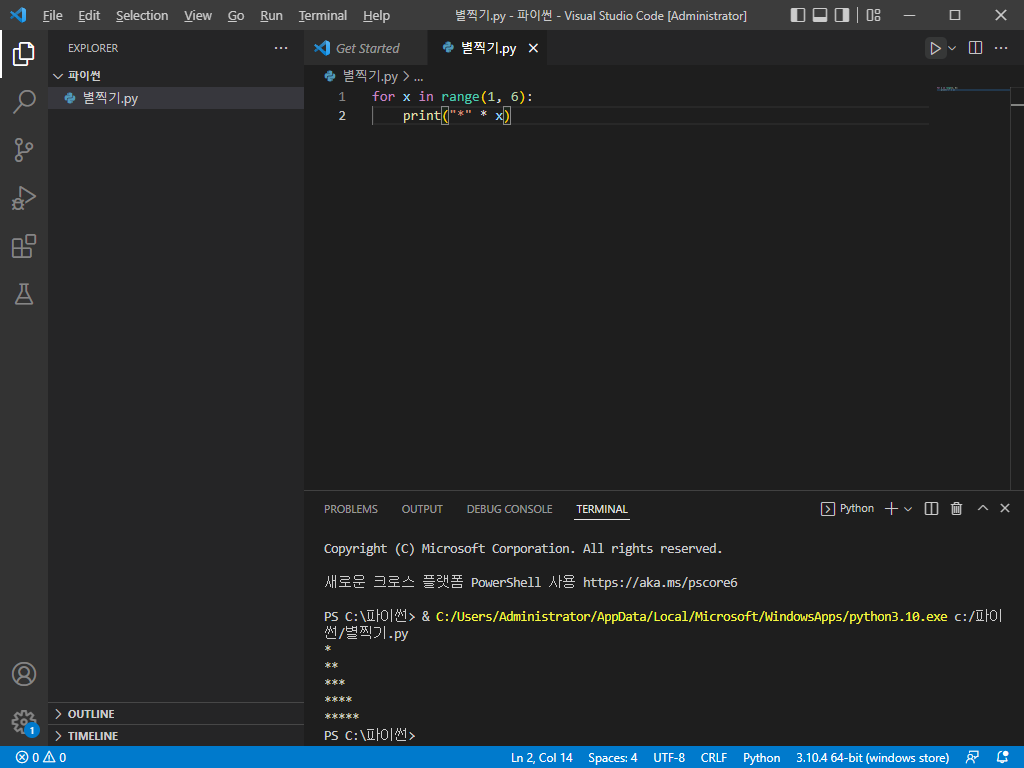
Task: Open editor More Actions ellipsis
Action: [x=1000, y=48]
